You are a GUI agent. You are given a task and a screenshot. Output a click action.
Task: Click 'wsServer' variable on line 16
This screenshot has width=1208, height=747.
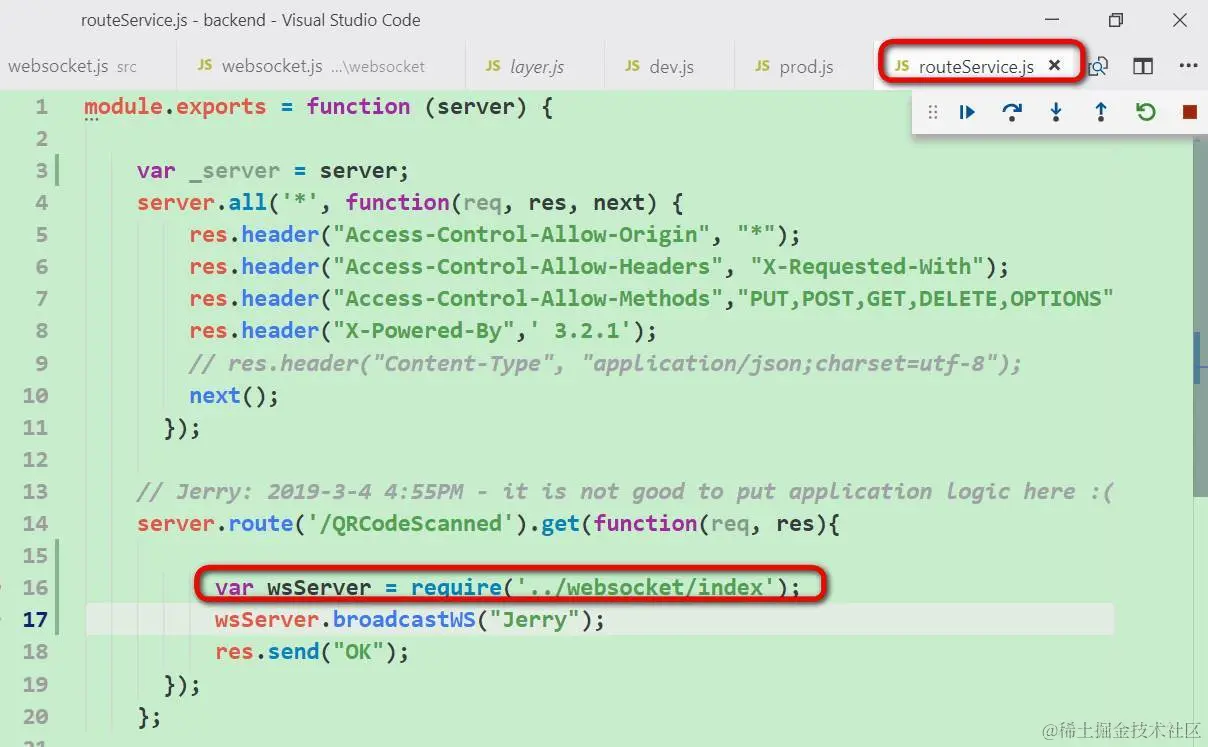[319, 588]
